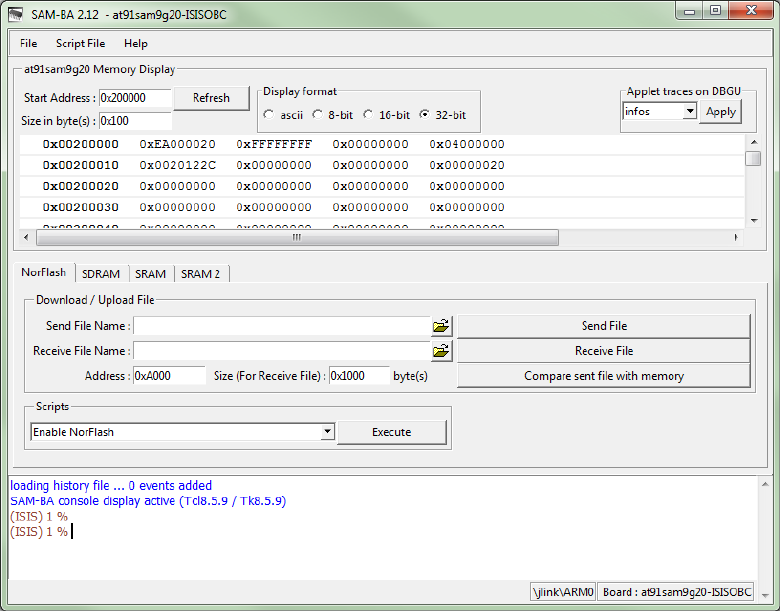This screenshot has width=780, height=611.
Task: Click the console scroll down arrow
Action: click(765, 595)
